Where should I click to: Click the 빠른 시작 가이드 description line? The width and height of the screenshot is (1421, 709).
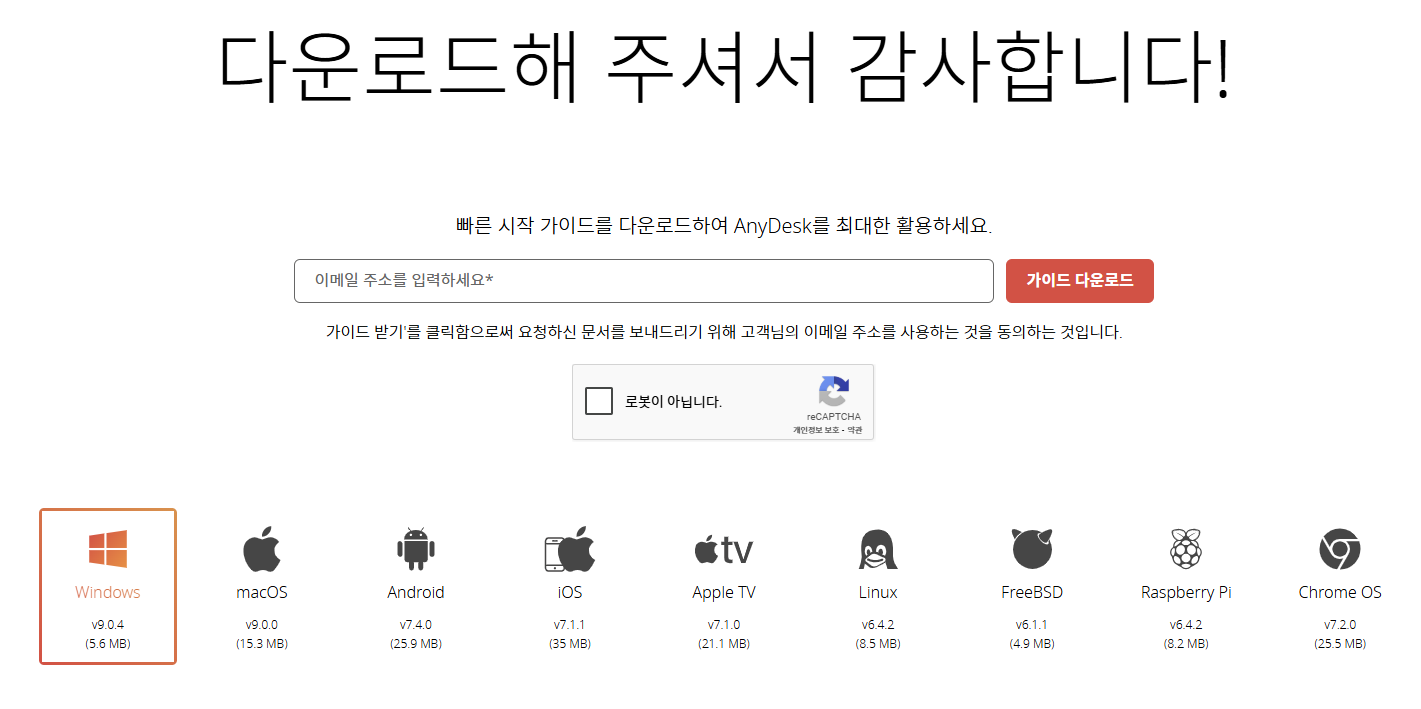pyautogui.click(x=724, y=225)
